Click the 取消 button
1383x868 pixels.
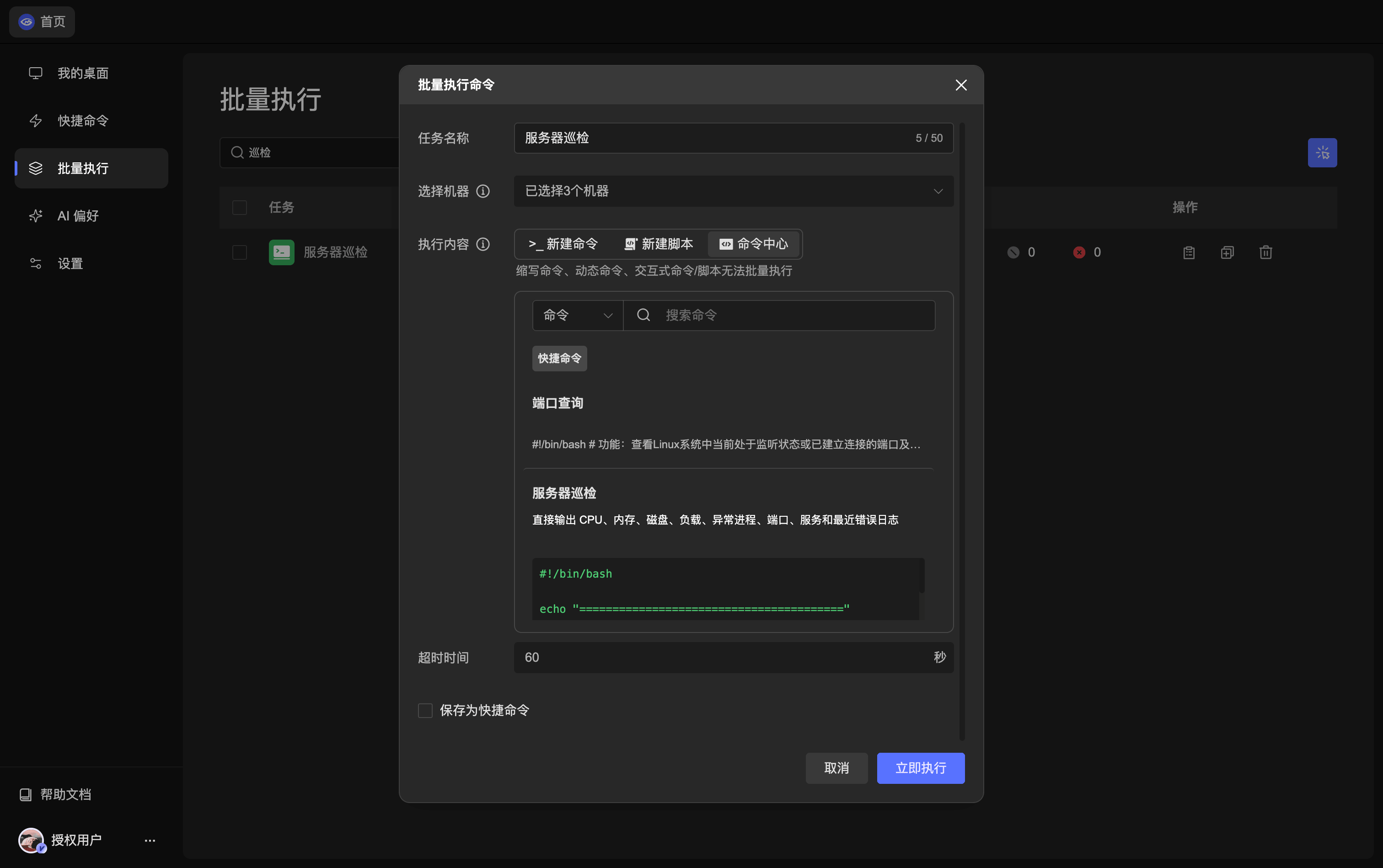(836, 768)
